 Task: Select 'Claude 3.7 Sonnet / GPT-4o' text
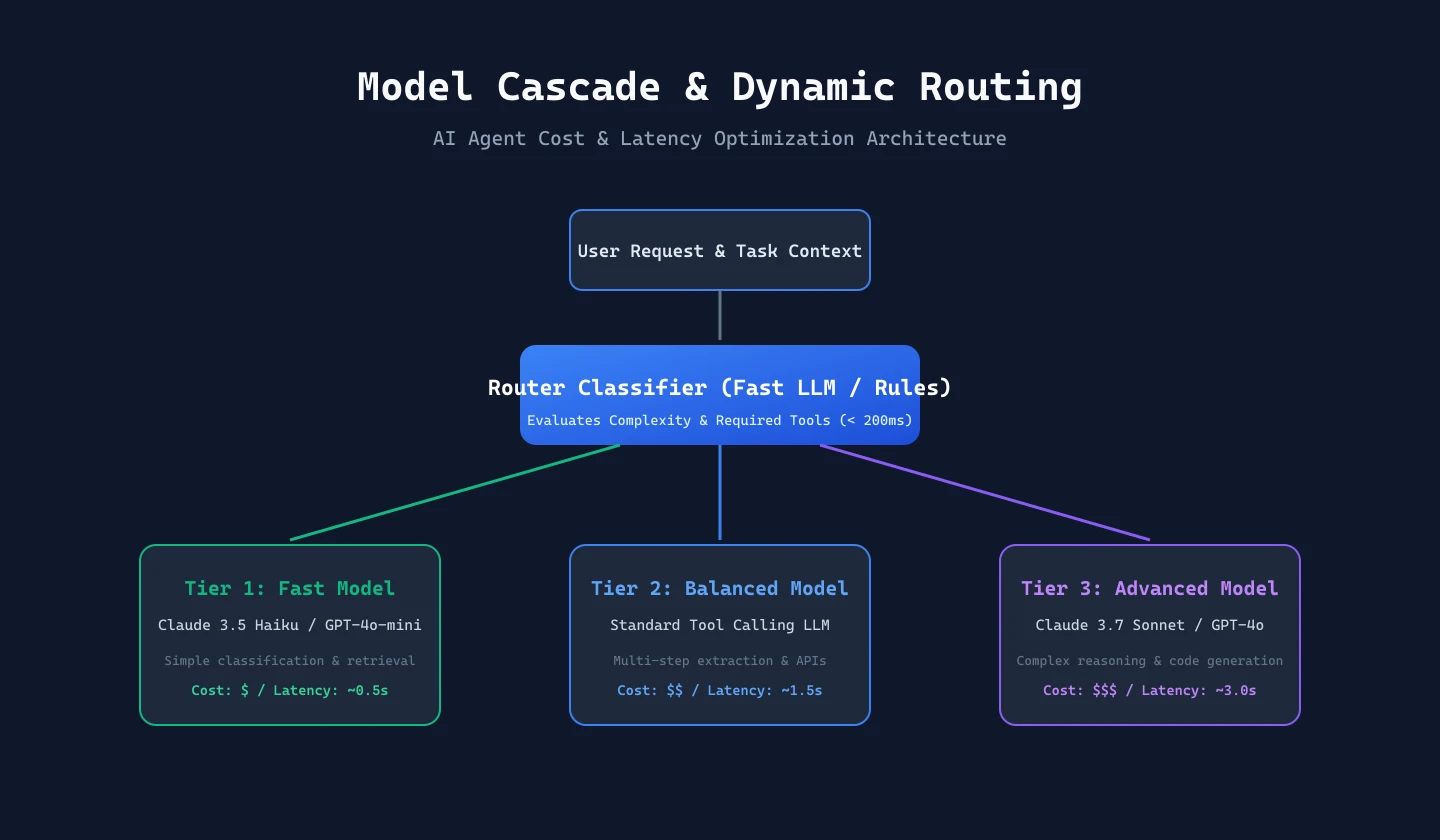click(1150, 625)
